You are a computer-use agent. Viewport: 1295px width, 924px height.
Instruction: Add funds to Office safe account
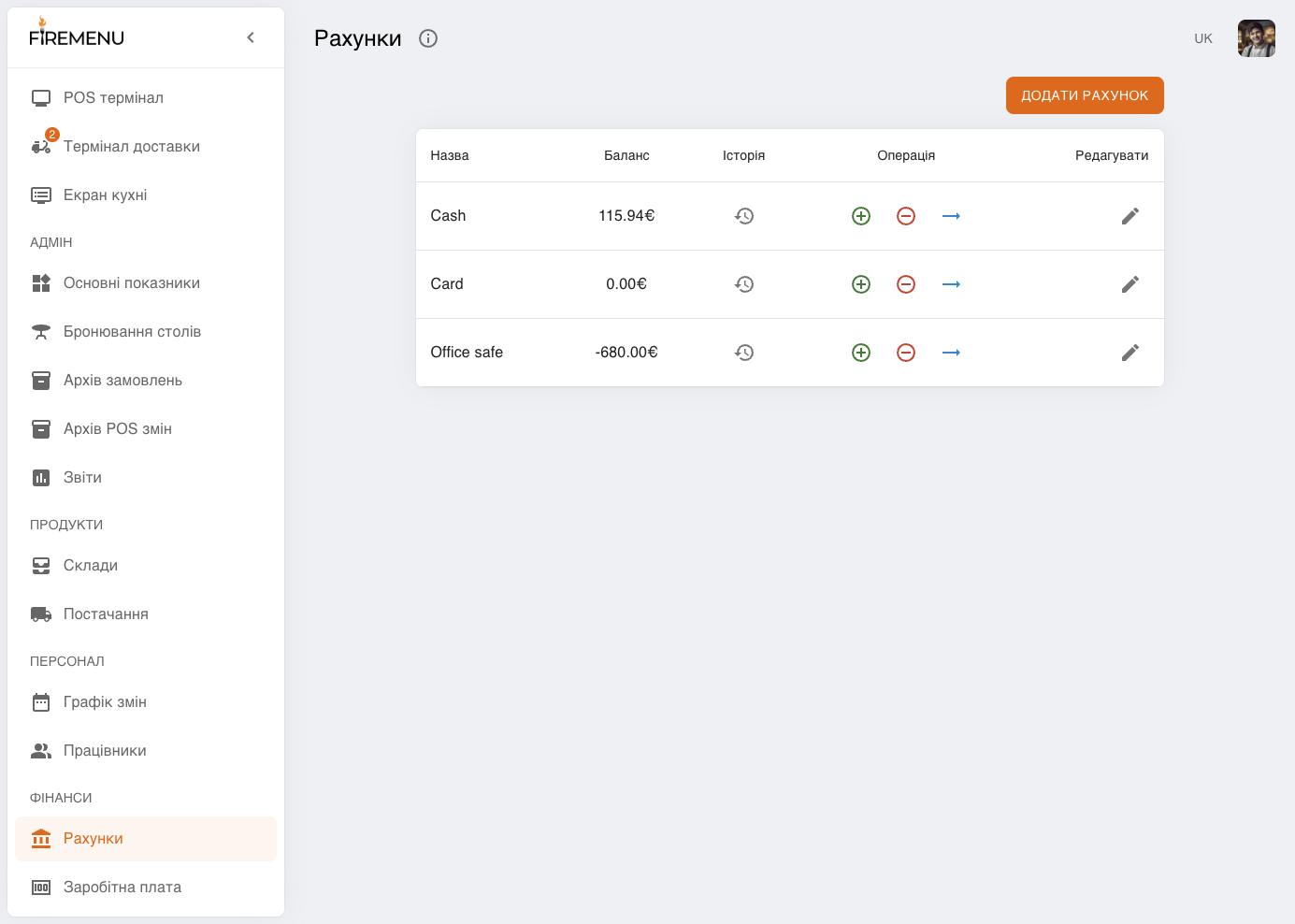tap(861, 353)
